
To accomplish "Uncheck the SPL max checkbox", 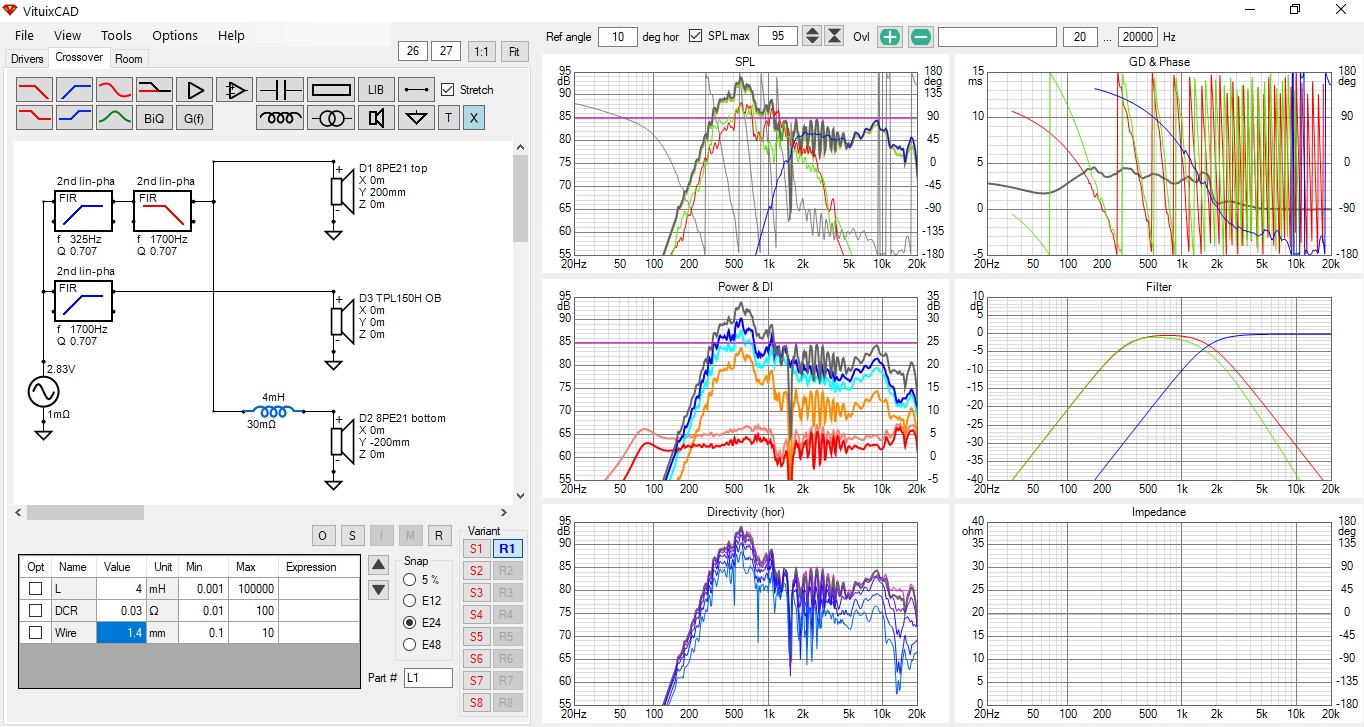I will pyautogui.click(x=696, y=37).
